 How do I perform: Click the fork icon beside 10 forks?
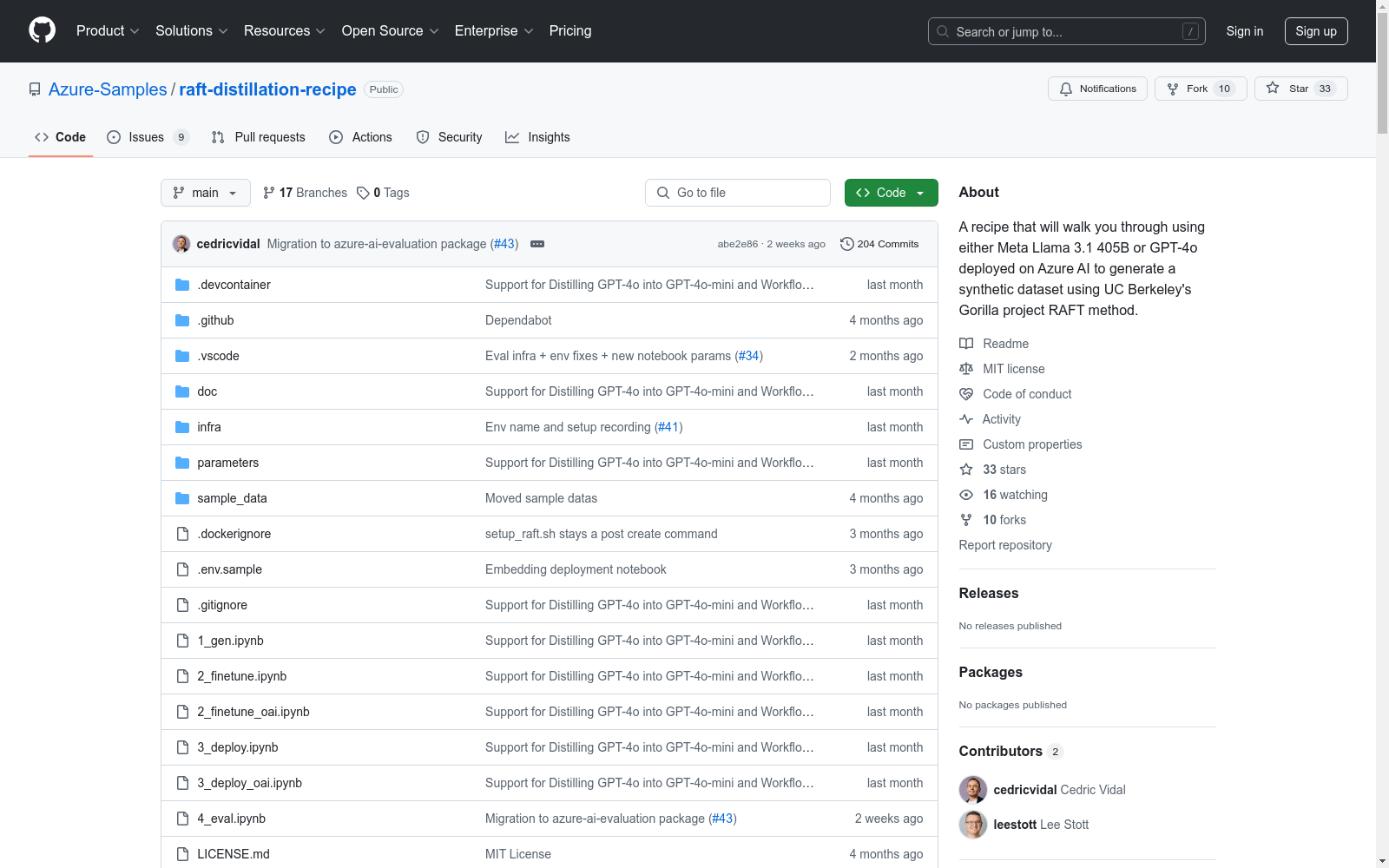pos(966,520)
